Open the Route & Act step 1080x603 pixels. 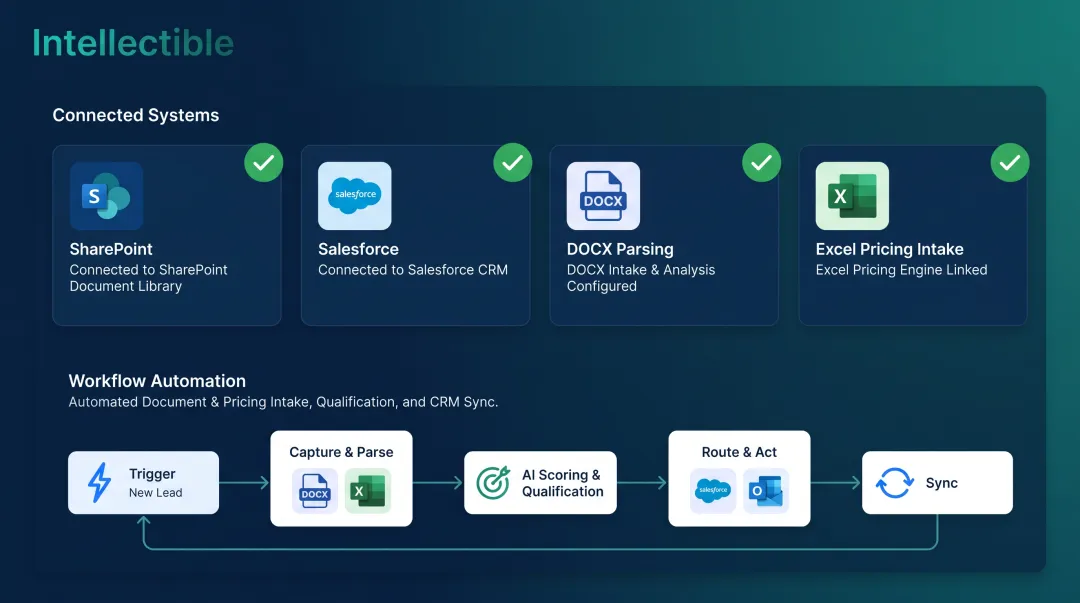pos(739,478)
